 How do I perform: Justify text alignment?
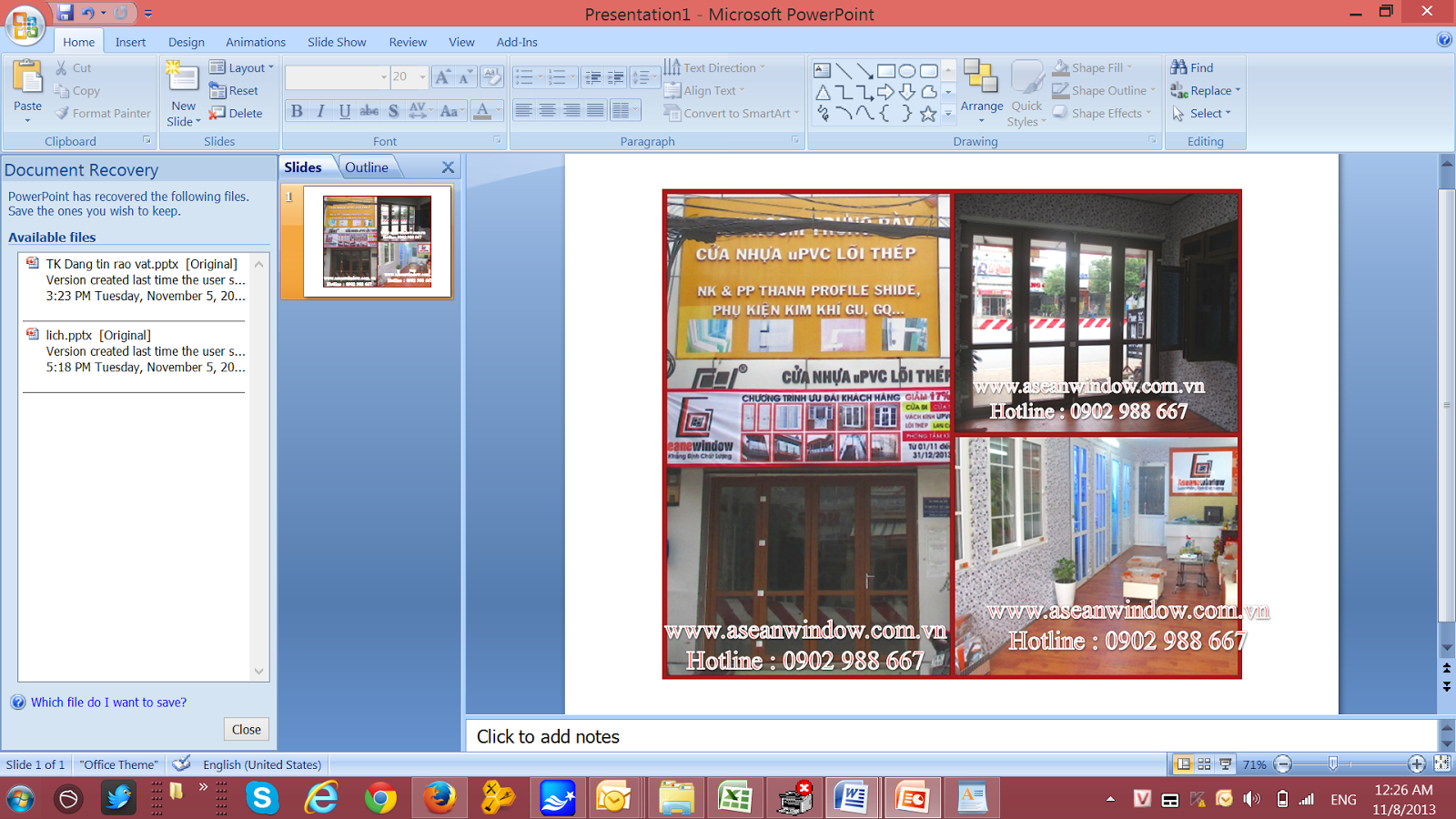coord(595,111)
